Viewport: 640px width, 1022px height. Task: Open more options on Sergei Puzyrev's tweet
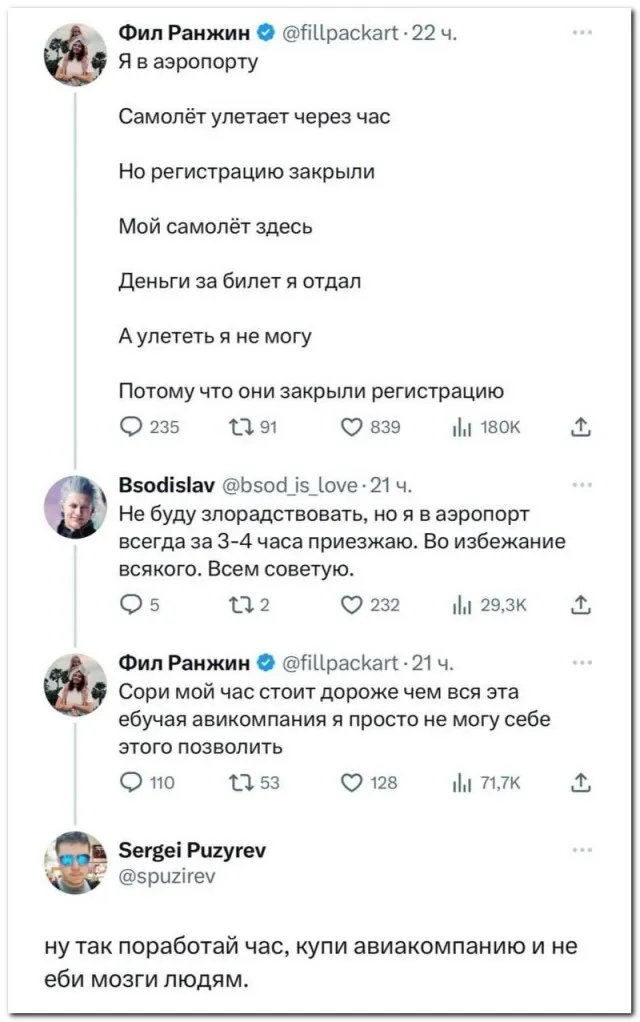(x=582, y=849)
